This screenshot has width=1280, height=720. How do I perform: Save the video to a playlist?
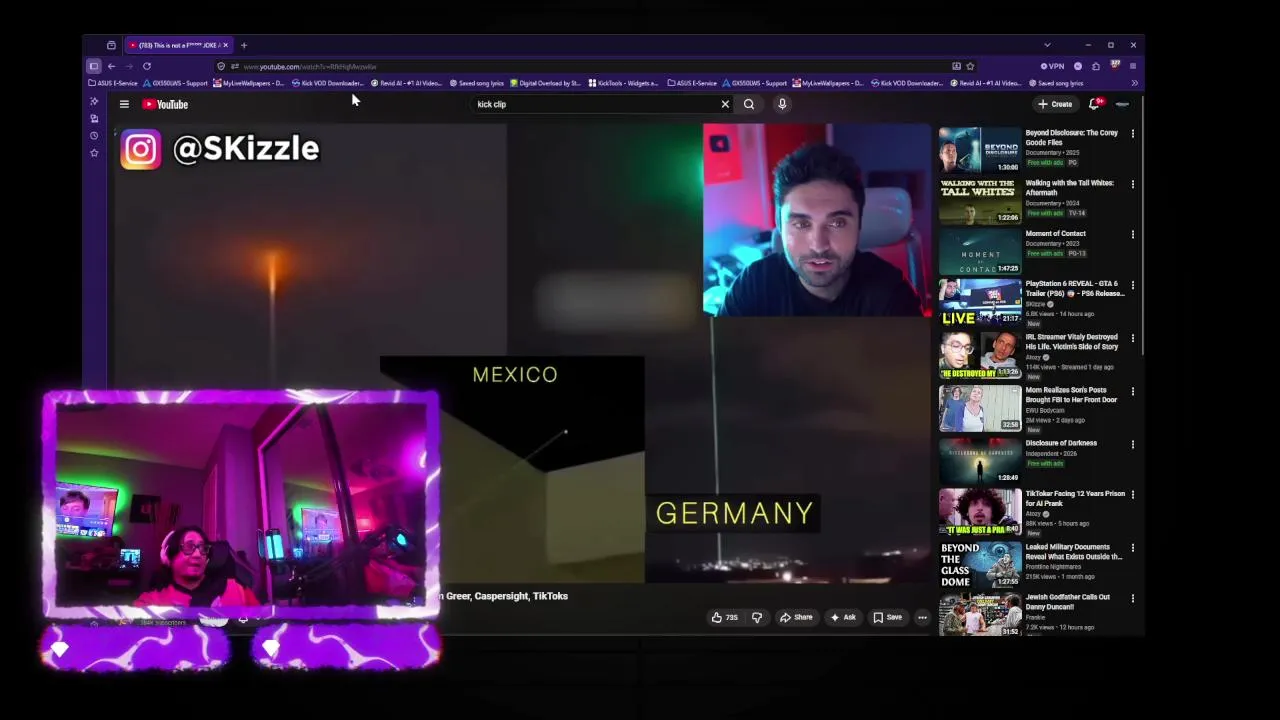pos(887,617)
